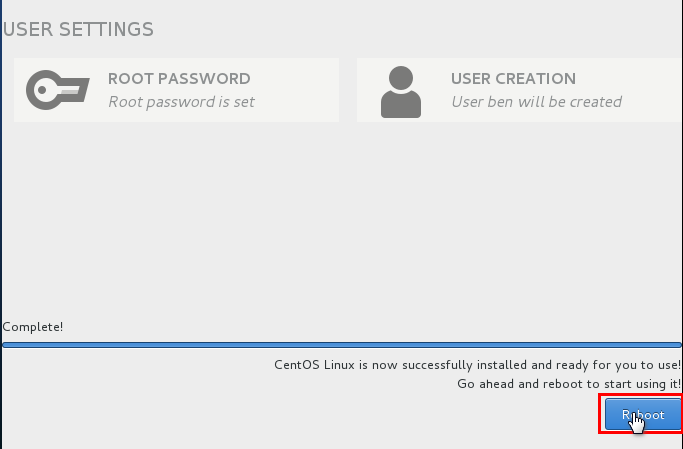Click the left end of progress bar
683x449 pixels.
pyautogui.click(x=8, y=344)
